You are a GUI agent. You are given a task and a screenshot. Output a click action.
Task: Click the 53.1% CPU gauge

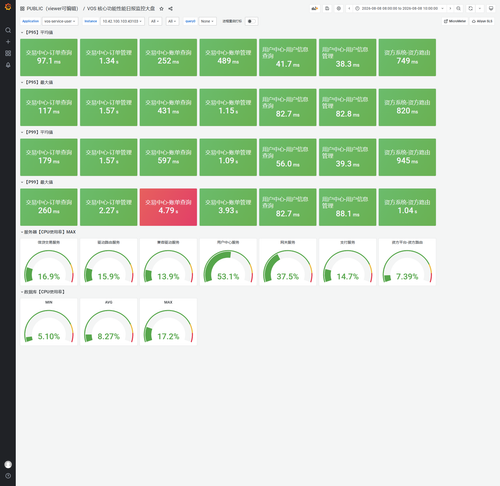(228, 262)
